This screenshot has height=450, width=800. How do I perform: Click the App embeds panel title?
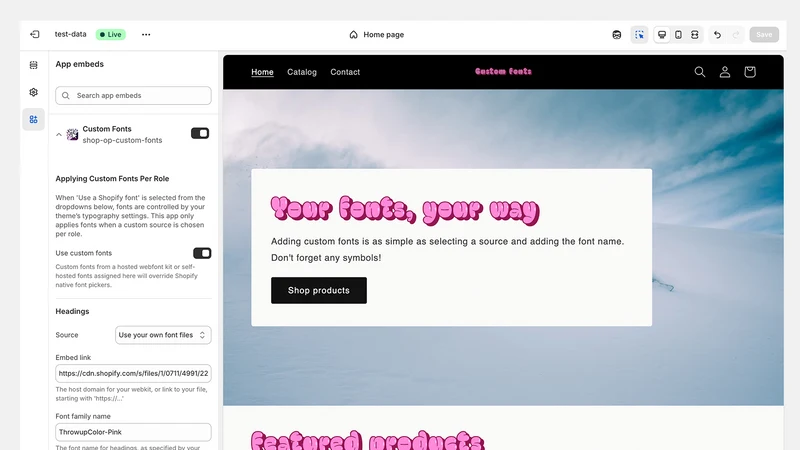(80, 64)
